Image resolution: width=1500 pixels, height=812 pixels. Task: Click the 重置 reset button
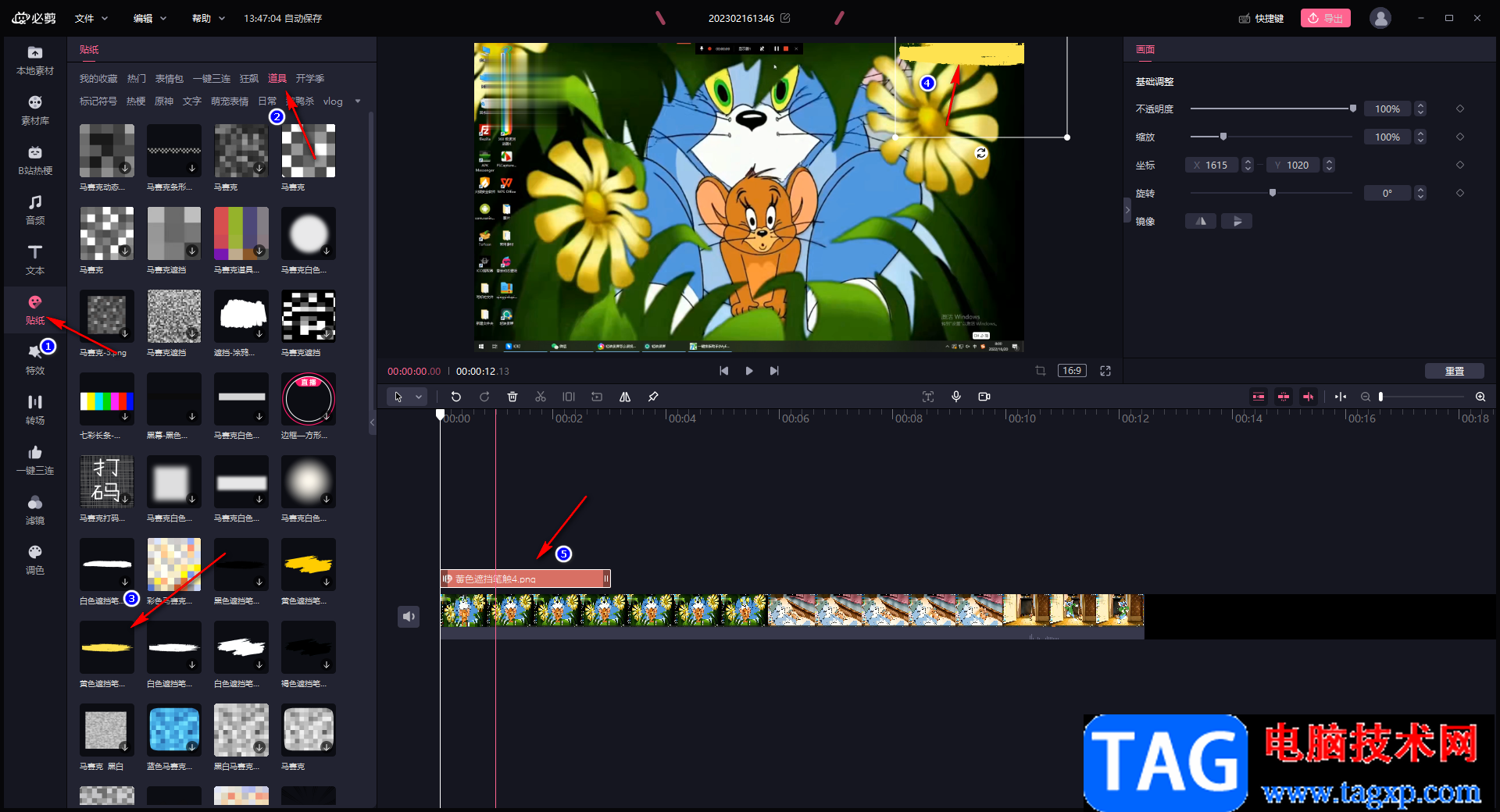pyautogui.click(x=1455, y=371)
